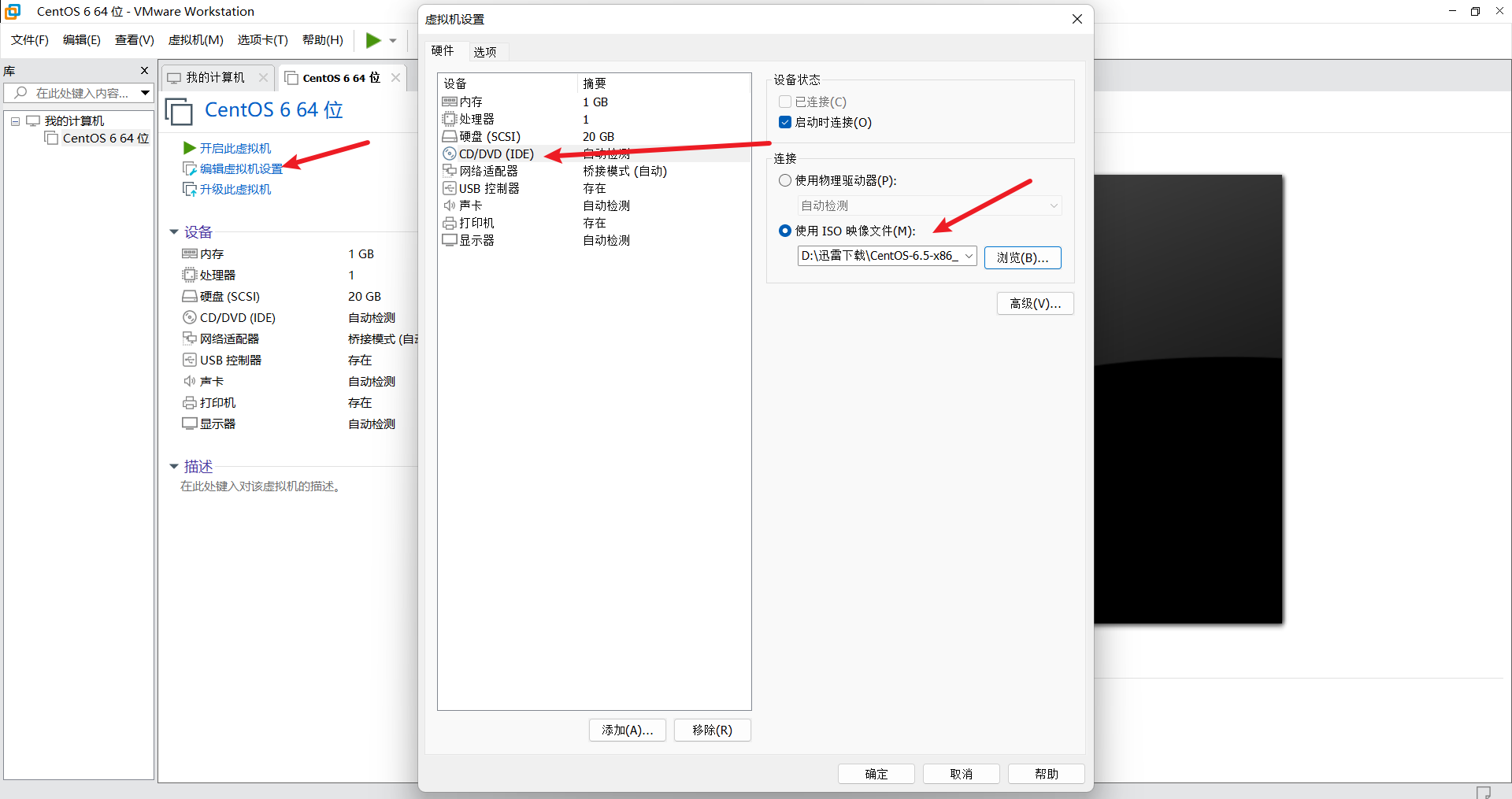
Task: Click processor icon in main window device panel
Action: (190, 275)
